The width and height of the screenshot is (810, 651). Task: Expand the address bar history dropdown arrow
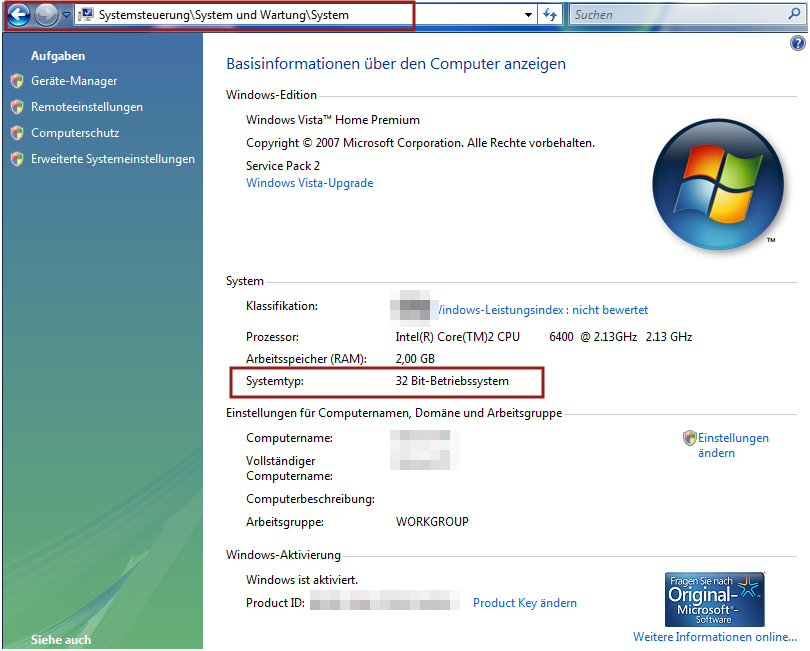[x=528, y=15]
